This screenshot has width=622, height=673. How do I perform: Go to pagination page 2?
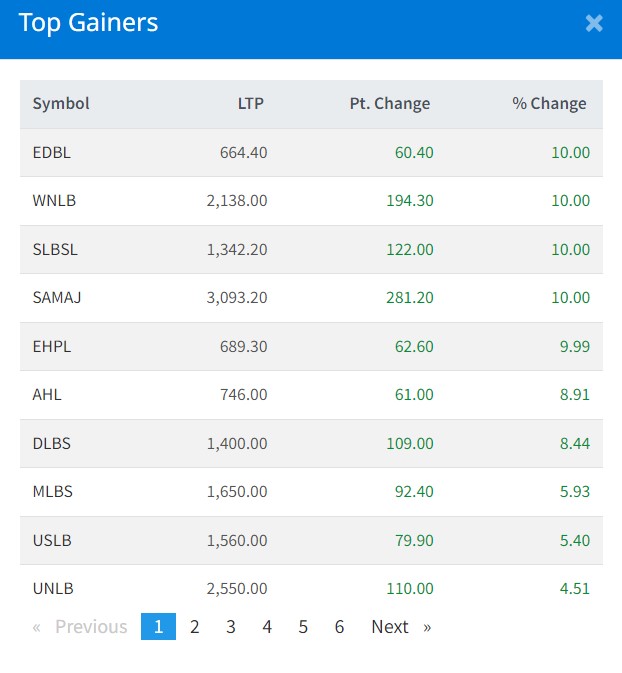[195, 627]
